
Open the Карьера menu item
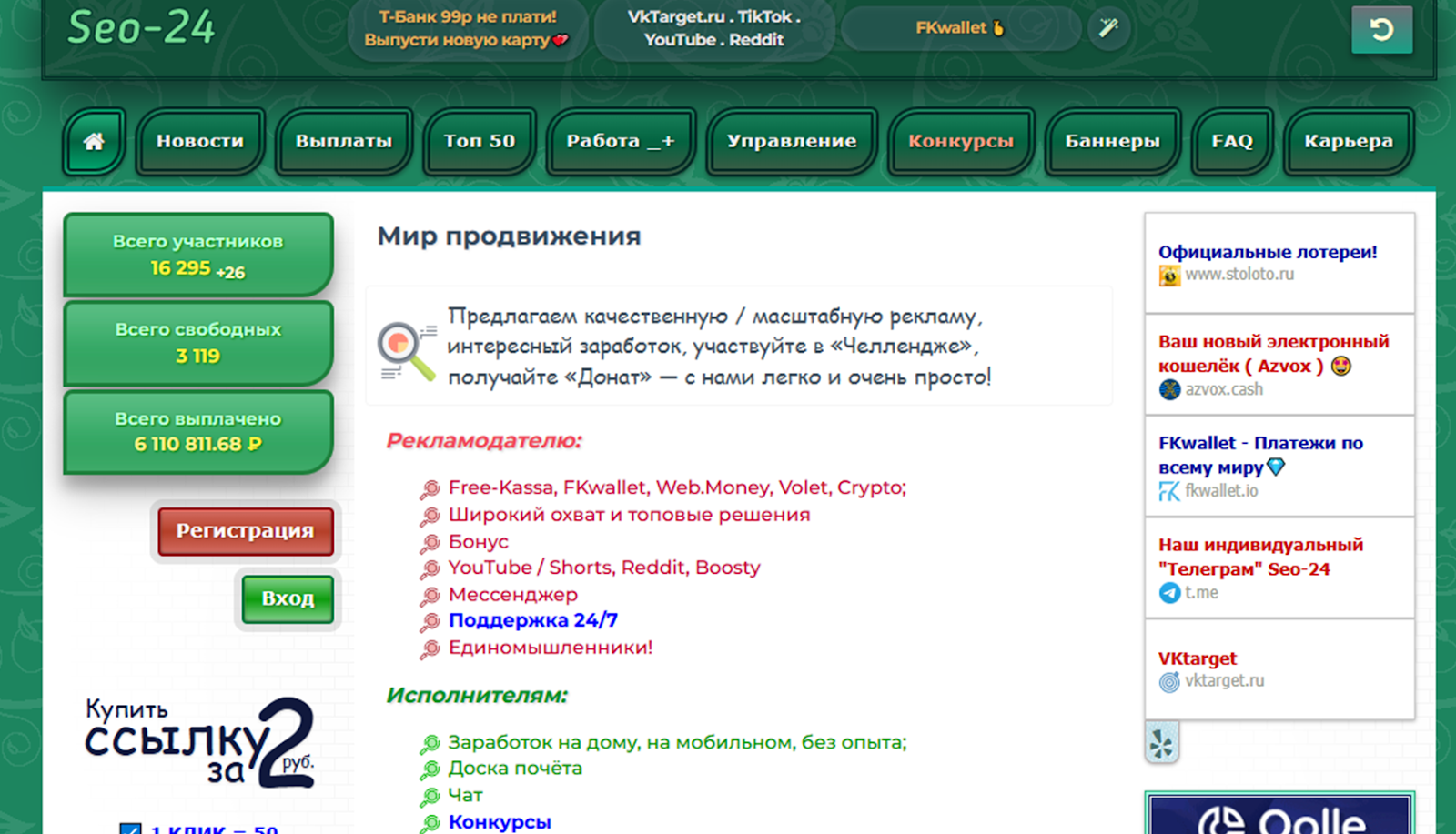click(1349, 141)
